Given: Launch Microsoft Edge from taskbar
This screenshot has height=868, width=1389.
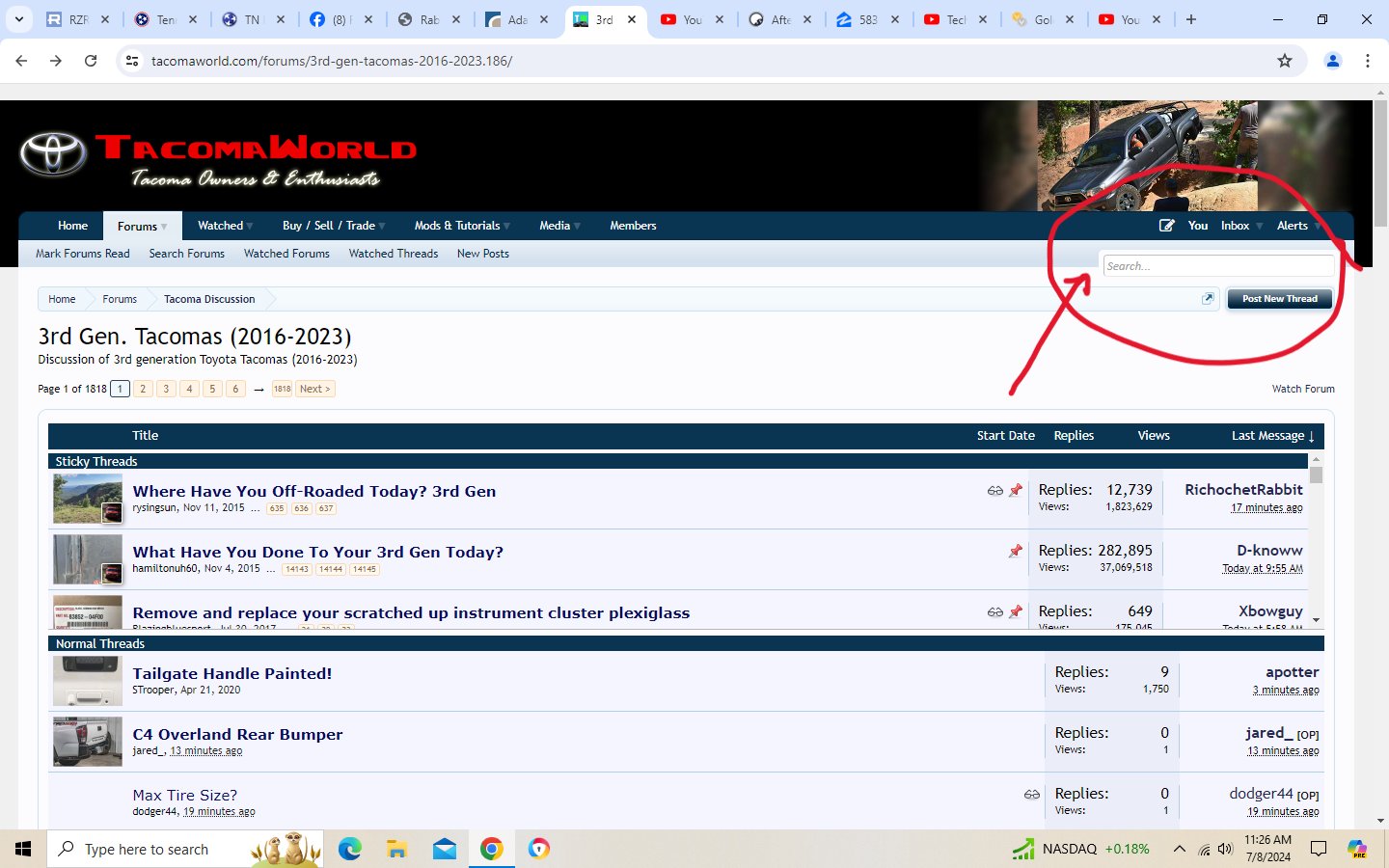Looking at the screenshot, I should [349, 849].
